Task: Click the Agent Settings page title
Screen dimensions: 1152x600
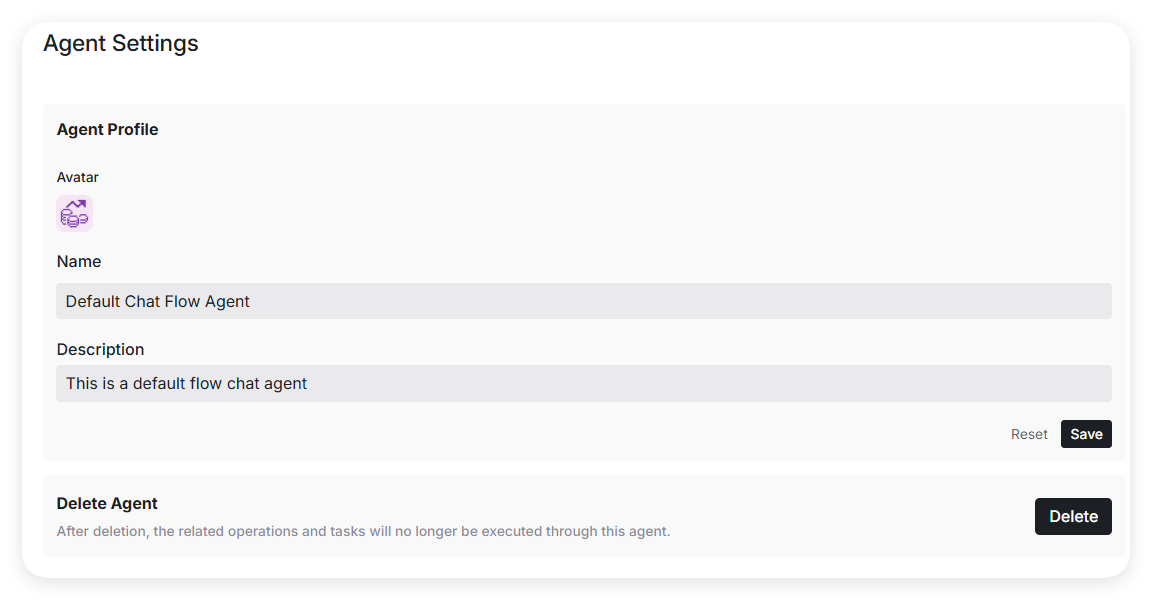Action: click(x=121, y=44)
